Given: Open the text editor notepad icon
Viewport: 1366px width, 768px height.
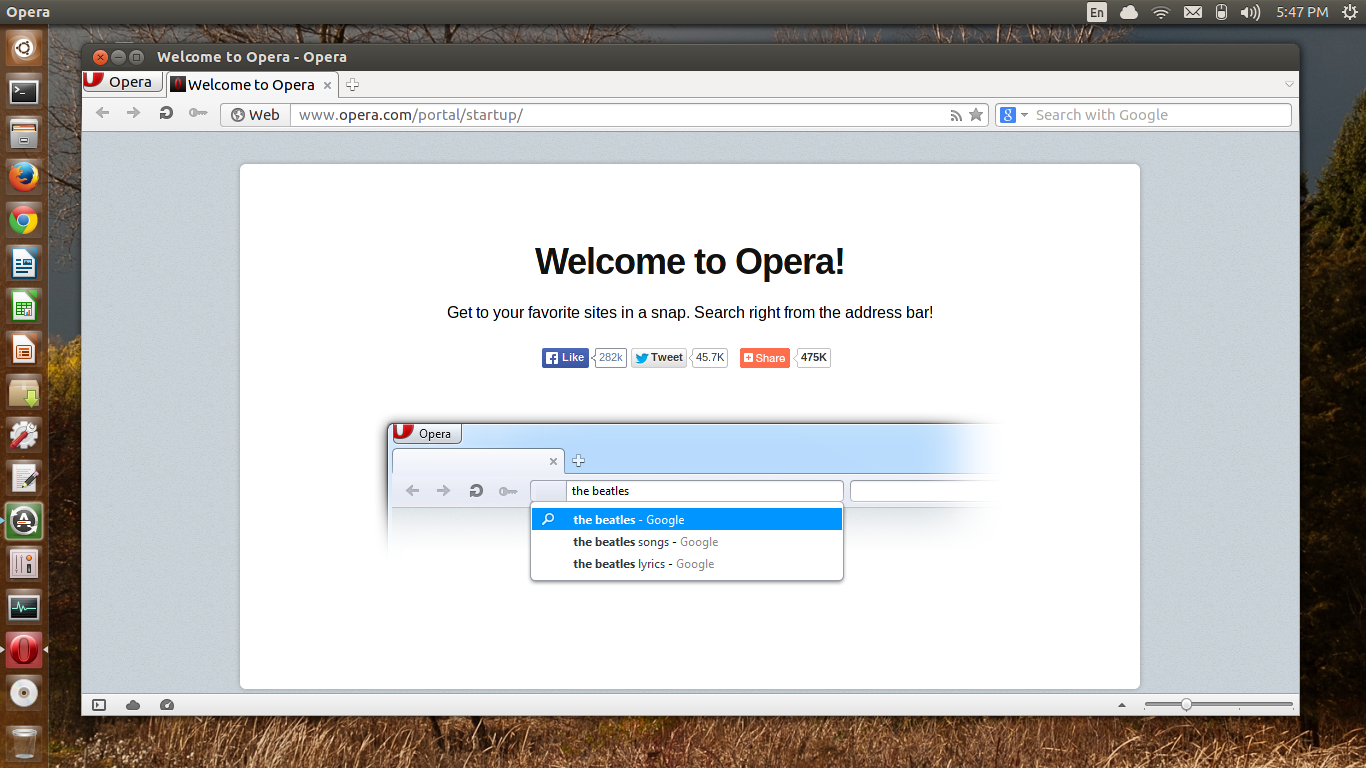Looking at the screenshot, I should 23,478.
